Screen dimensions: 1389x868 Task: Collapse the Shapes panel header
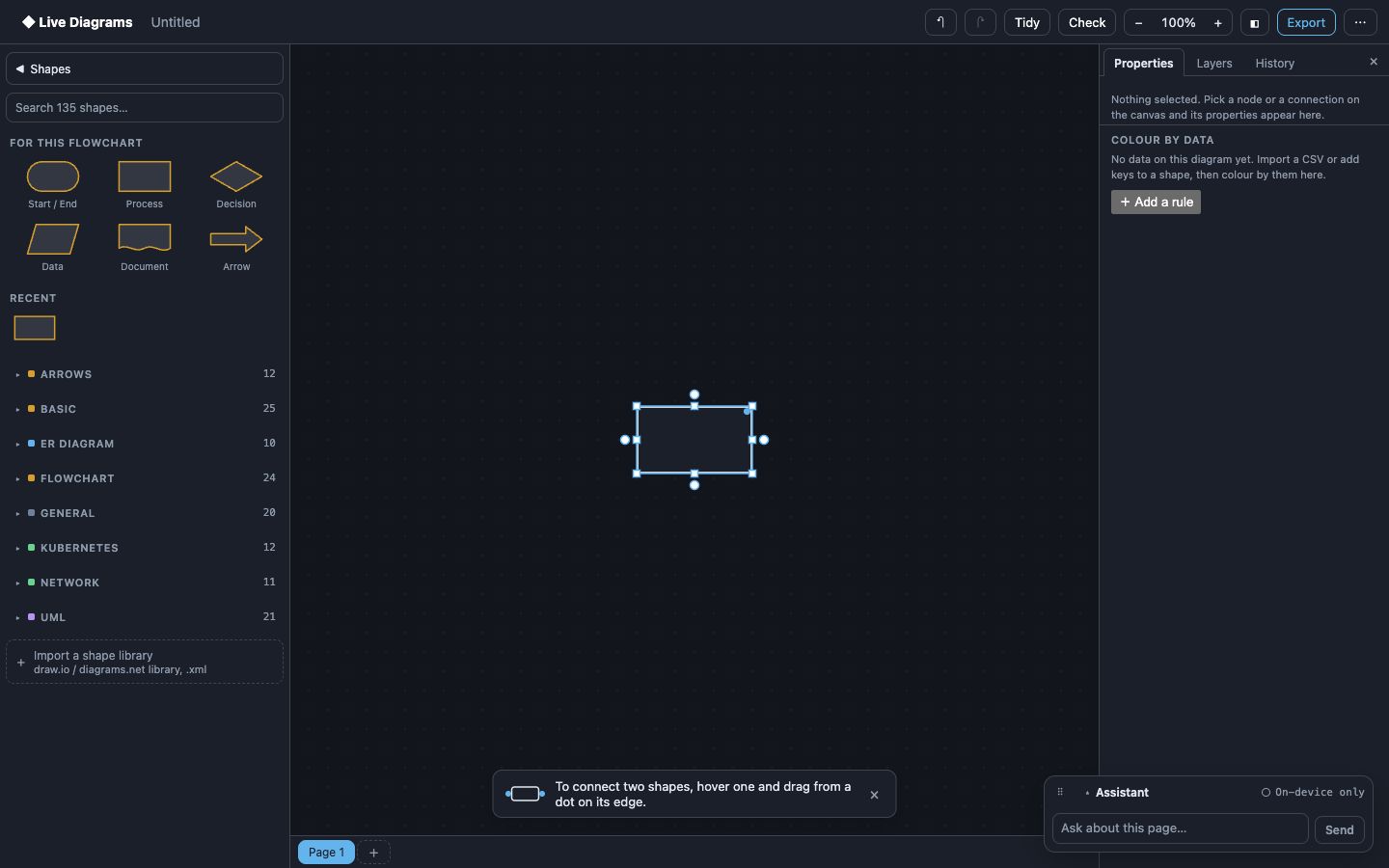tap(145, 68)
